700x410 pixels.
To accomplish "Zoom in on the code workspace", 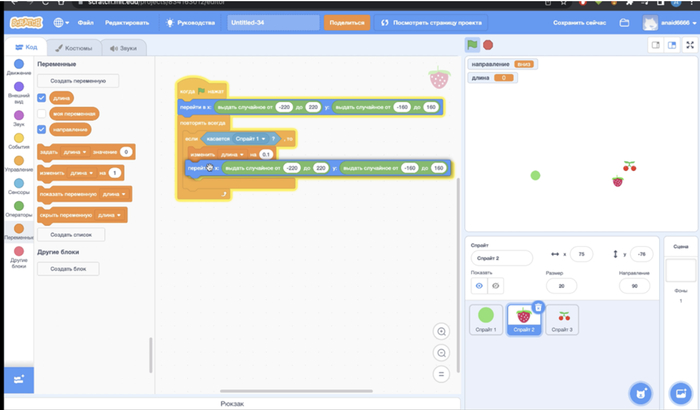I will click(x=441, y=332).
